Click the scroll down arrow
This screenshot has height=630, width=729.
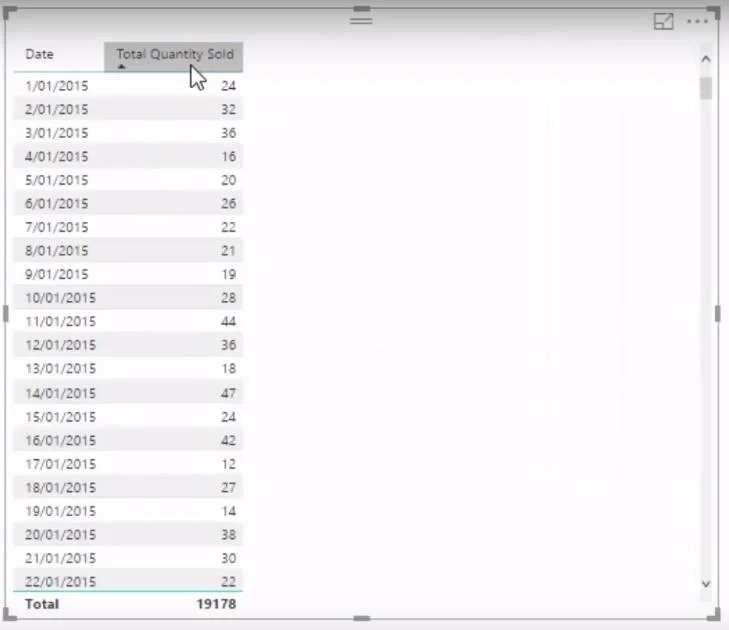point(706,584)
